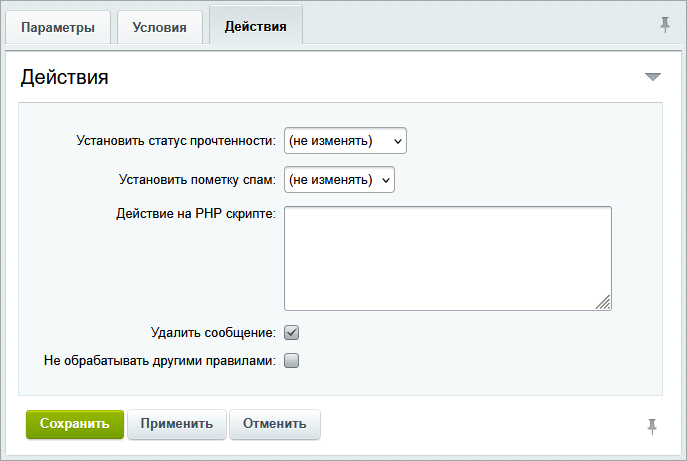Image resolution: width=687 pixels, height=461 pixels.
Task: Collapse the Действия section with the triangle
Action: pyautogui.click(x=652, y=77)
